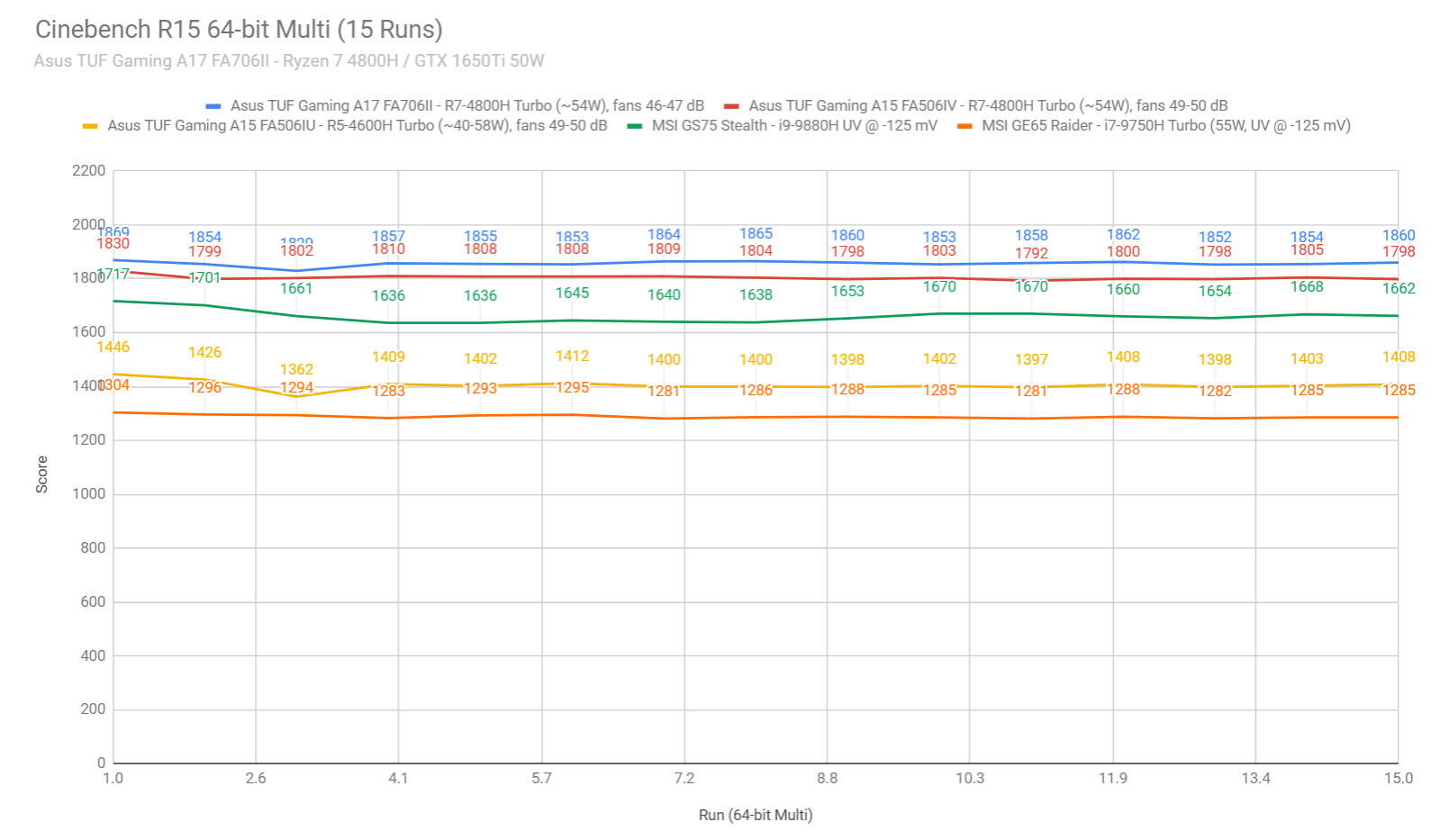The width and height of the screenshot is (1440, 840).
Task: Click the green data label 1645
Action: 572,294
